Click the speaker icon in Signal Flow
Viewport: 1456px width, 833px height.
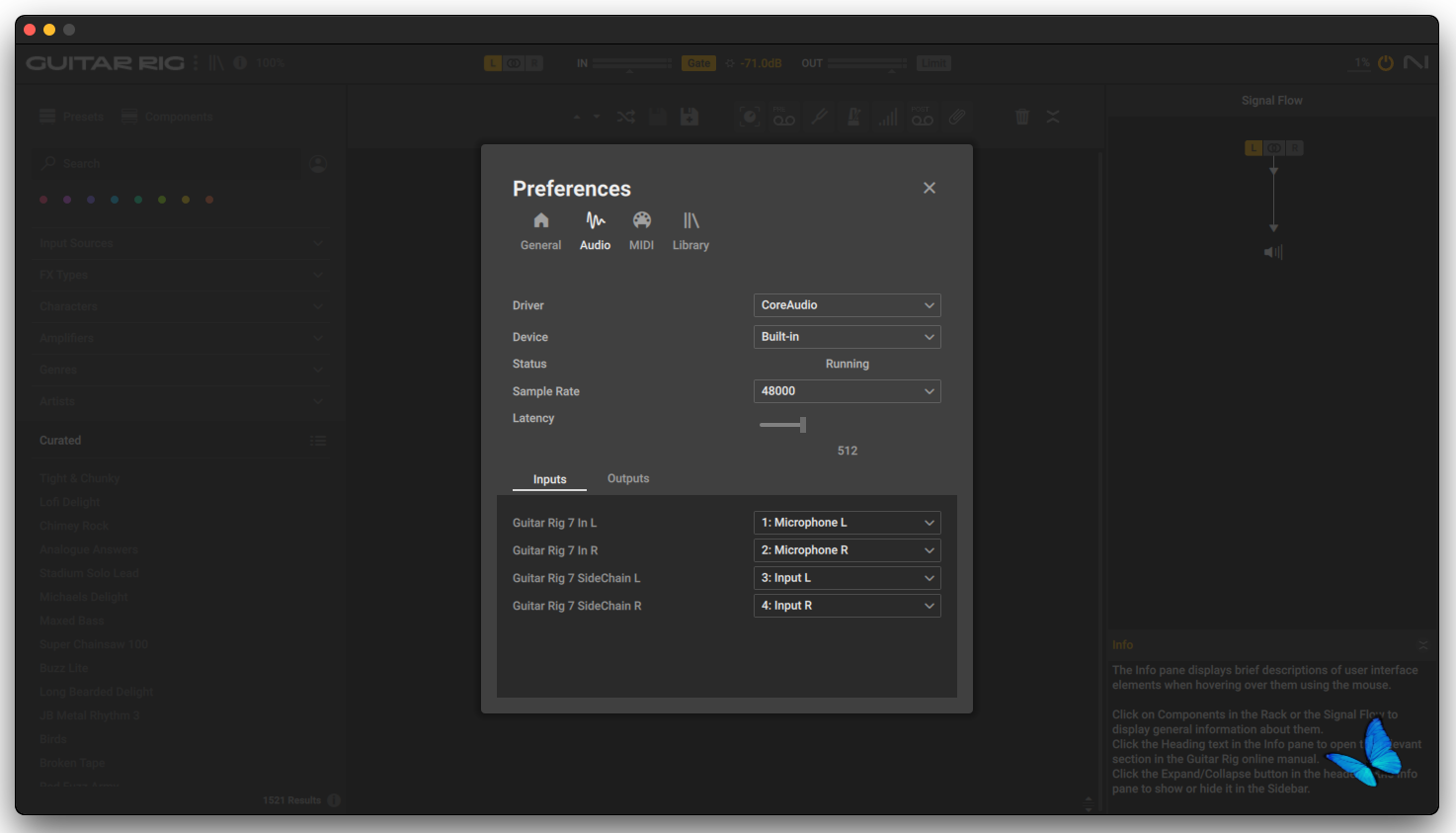[1273, 252]
